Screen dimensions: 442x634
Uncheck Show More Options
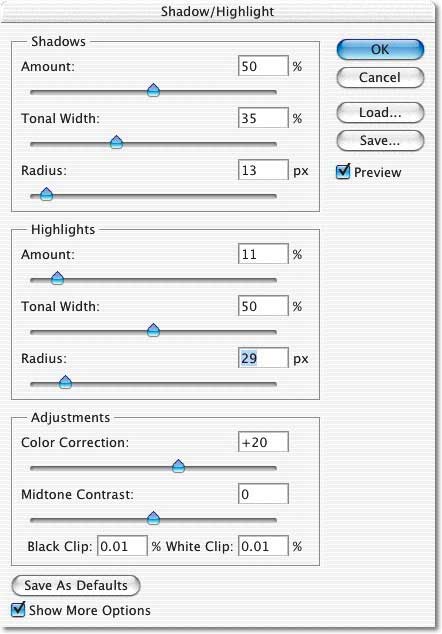[18, 609]
